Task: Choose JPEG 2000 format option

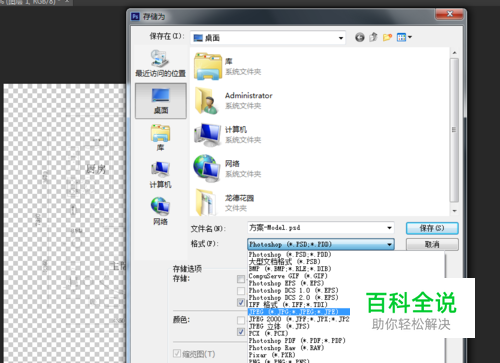Action: click(299, 319)
